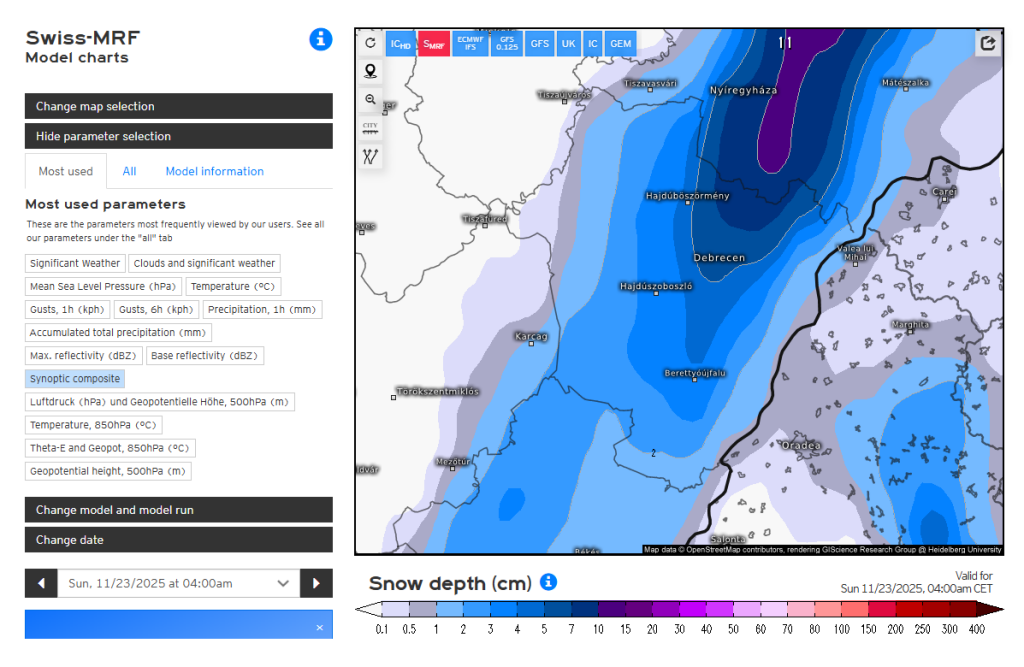1024x667 pixels.
Task: Open the date and time dropdown
Action: point(178,583)
